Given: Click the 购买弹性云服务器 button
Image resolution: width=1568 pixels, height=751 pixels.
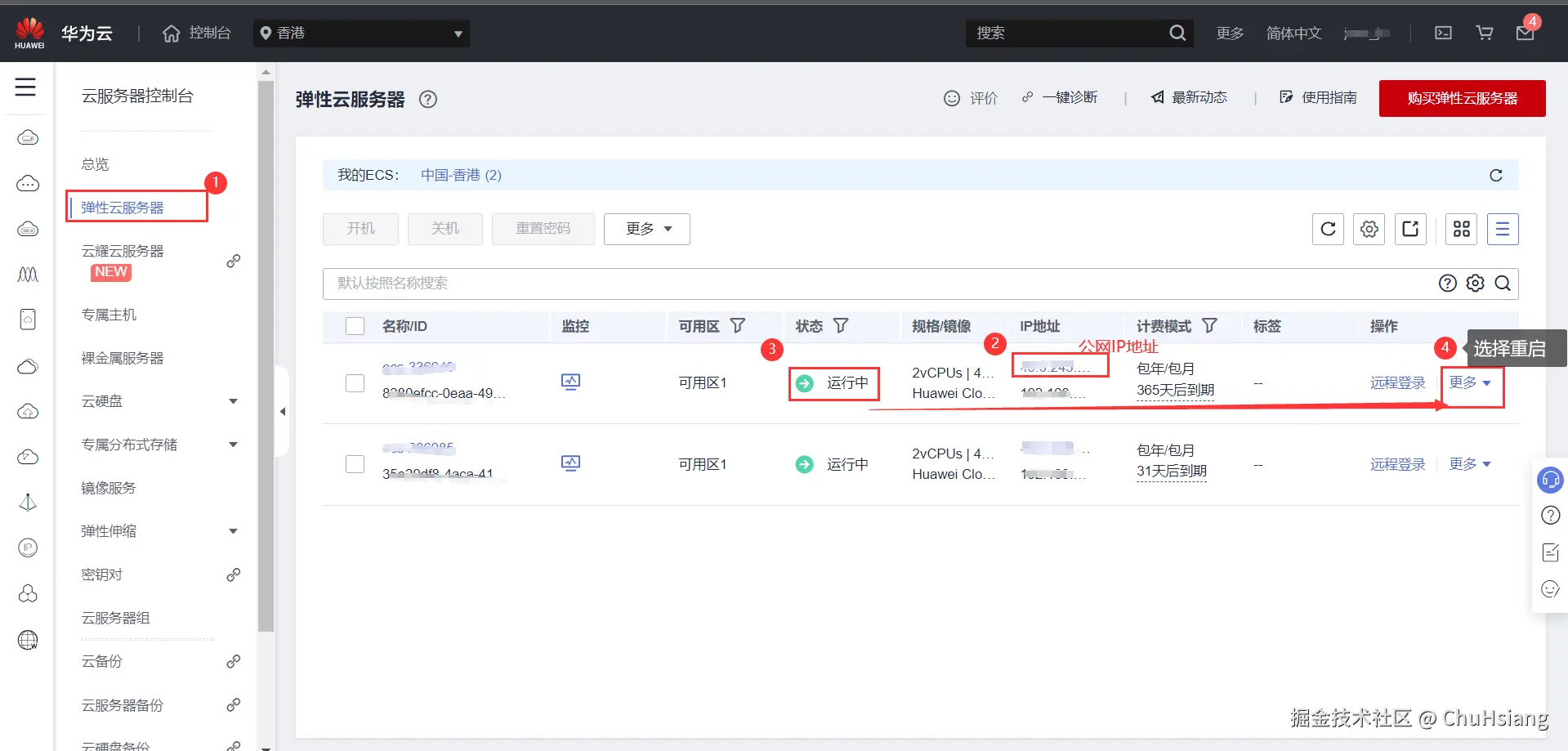Looking at the screenshot, I should pos(1462,98).
